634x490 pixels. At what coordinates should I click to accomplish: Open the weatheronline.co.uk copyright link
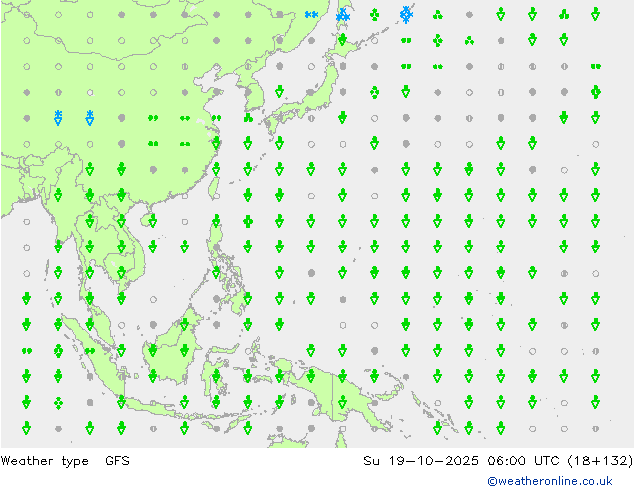[x=550, y=481]
